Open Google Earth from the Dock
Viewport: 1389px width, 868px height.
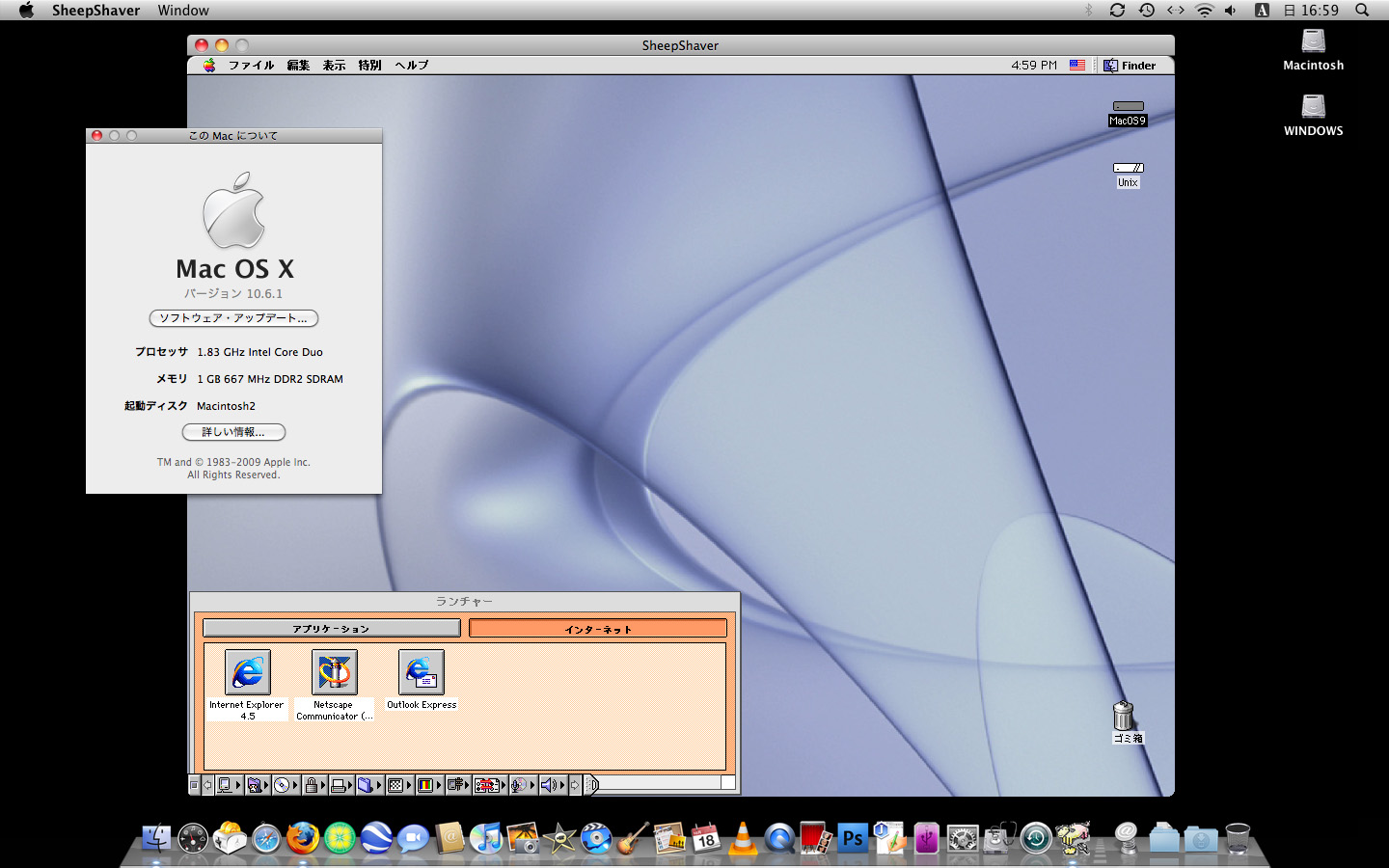[376, 838]
